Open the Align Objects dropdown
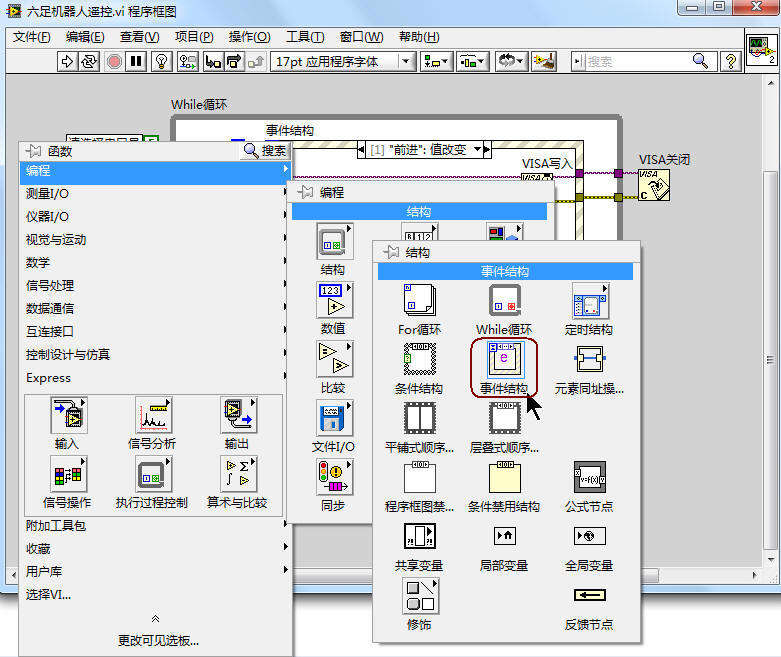This screenshot has width=781, height=657. [437, 61]
